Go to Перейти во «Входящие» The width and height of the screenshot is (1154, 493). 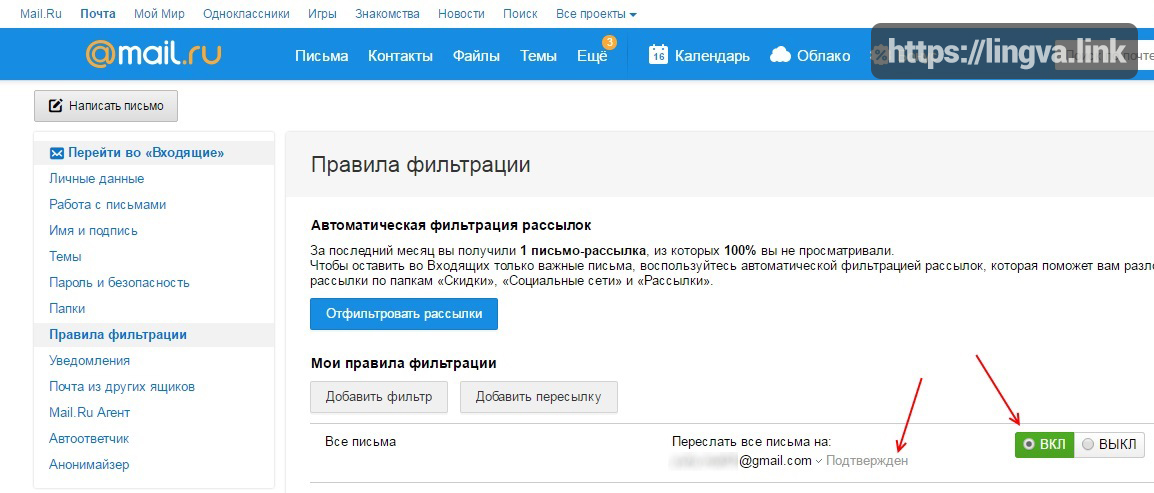tap(146, 153)
